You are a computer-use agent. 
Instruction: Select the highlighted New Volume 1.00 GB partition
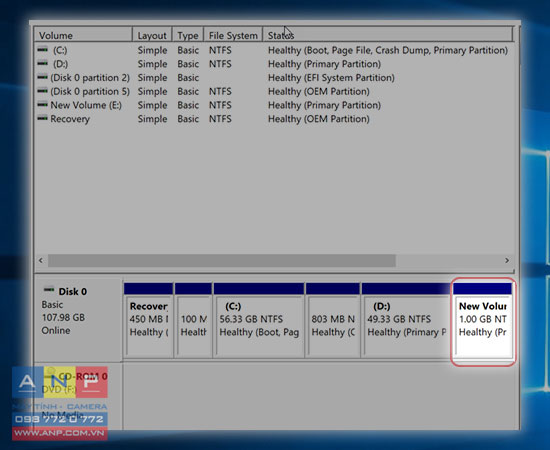pyautogui.click(x=483, y=321)
